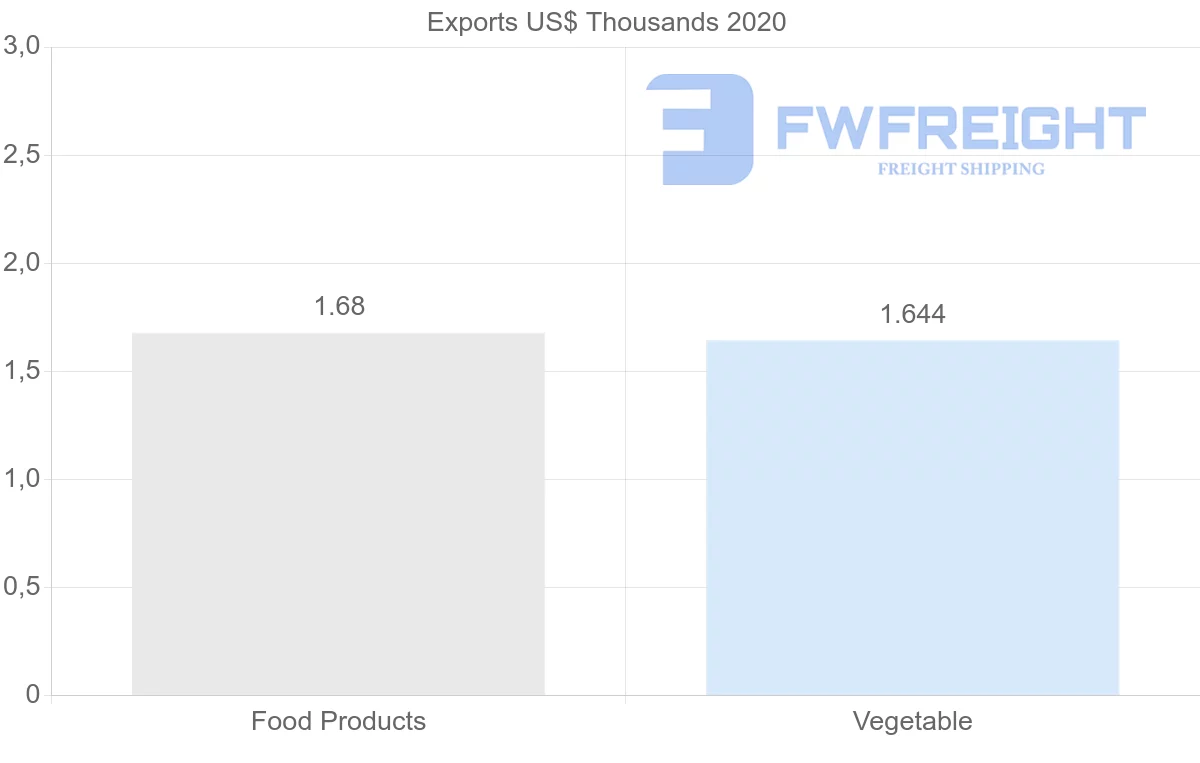Click the 2,5 y-axis tick label
The width and height of the screenshot is (1200, 763).
click(21, 155)
